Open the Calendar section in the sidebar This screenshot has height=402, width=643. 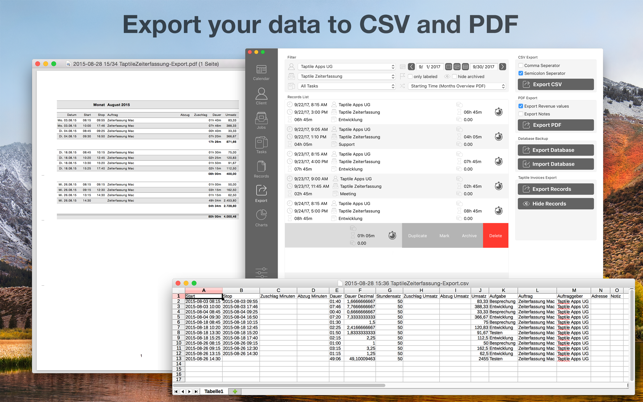coord(261,72)
